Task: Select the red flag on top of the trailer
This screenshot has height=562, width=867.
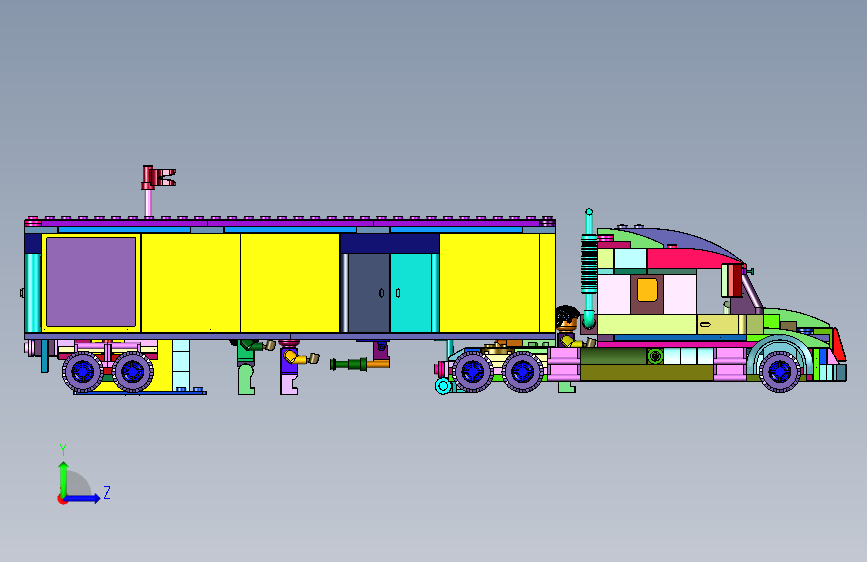Action: click(x=159, y=178)
